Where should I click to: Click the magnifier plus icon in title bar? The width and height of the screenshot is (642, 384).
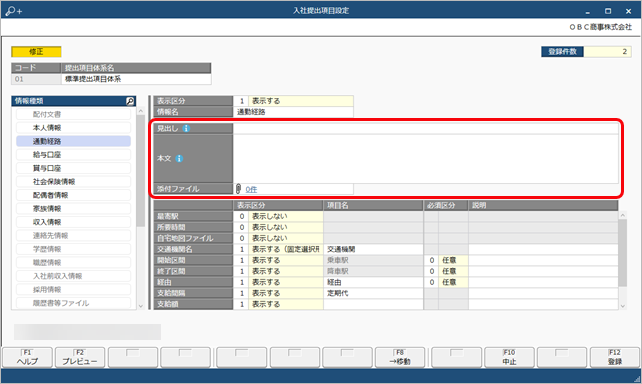click(x=14, y=11)
